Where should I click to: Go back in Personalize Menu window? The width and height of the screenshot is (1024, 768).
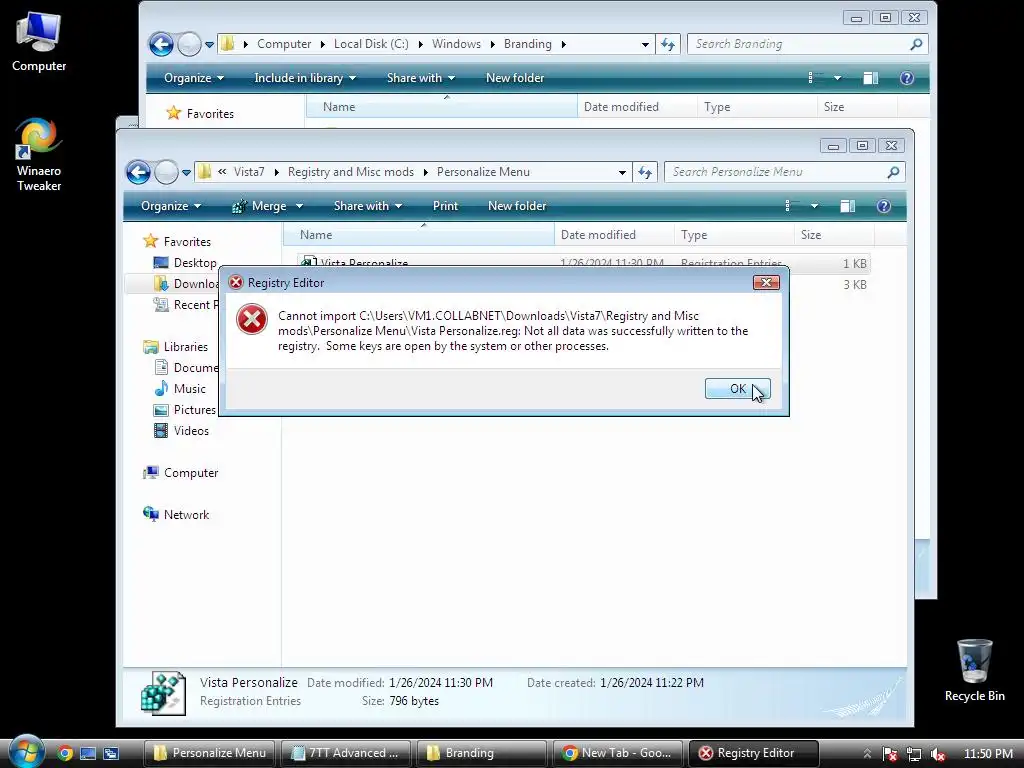coord(138,172)
